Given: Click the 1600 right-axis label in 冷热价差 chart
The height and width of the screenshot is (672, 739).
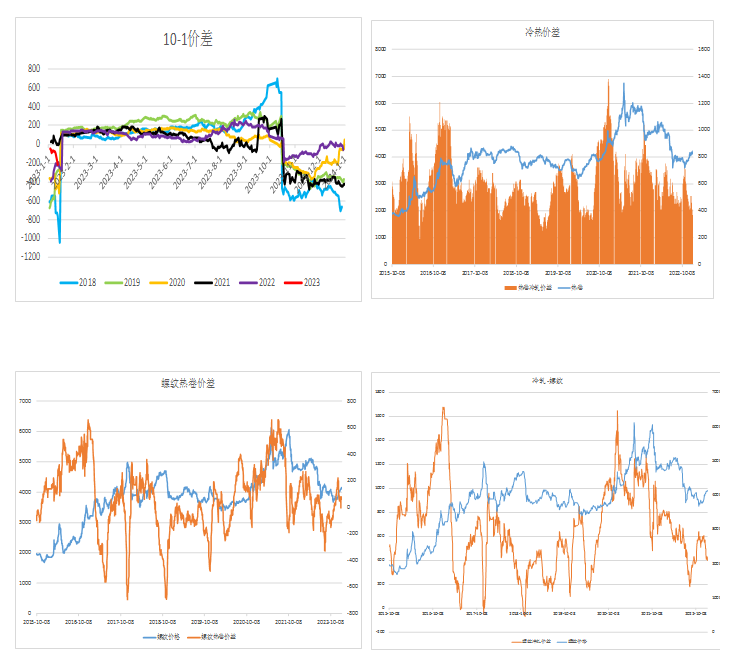Looking at the screenshot, I should point(704,49).
